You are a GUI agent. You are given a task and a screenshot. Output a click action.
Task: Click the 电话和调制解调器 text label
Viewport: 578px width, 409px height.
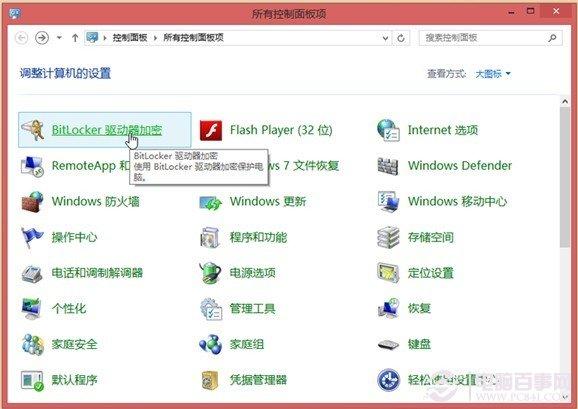(x=97, y=273)
